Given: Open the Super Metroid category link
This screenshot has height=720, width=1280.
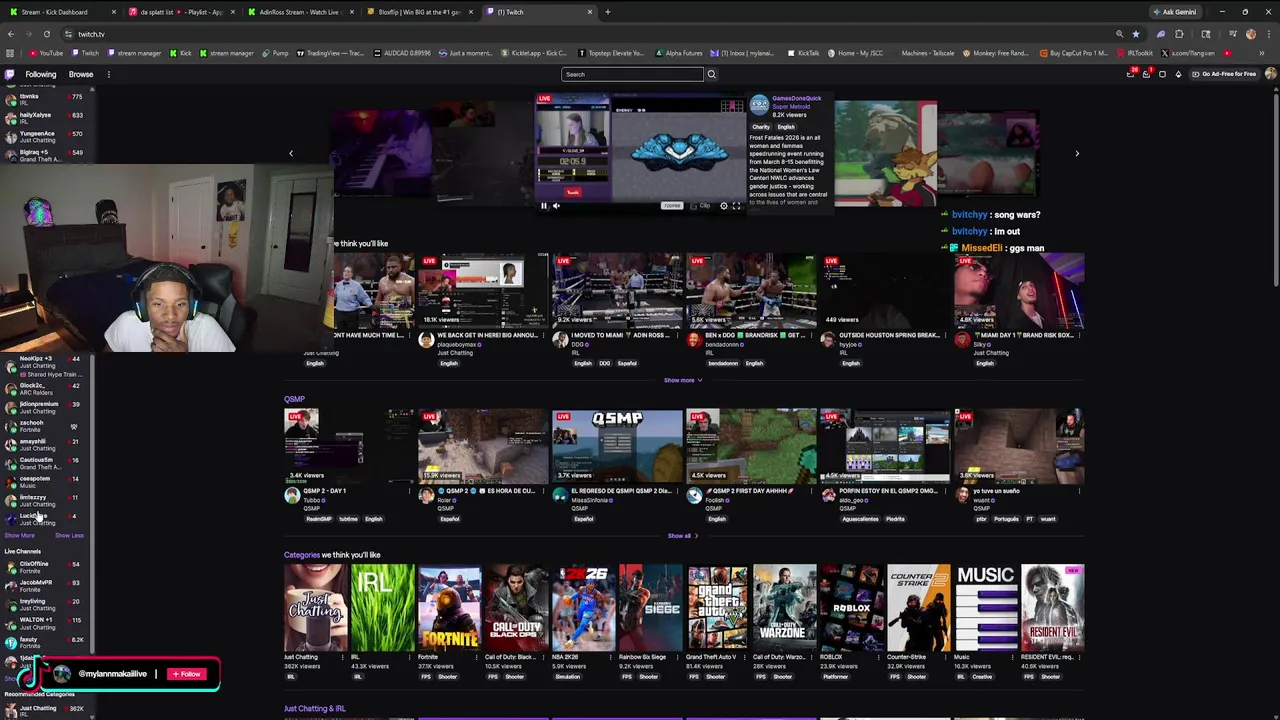Looking at the screenshot, I should (791, 106).
